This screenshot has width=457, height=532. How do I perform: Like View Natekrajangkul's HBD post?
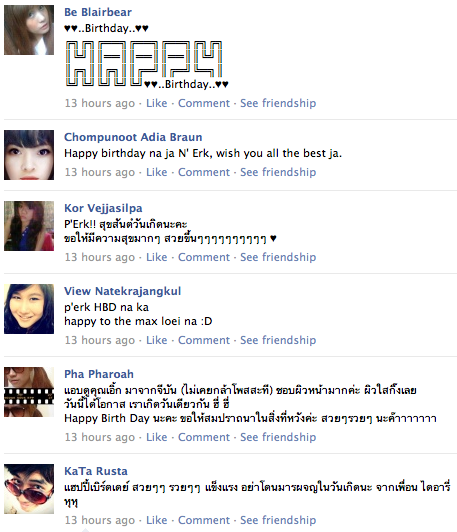(x=157, y=340)
